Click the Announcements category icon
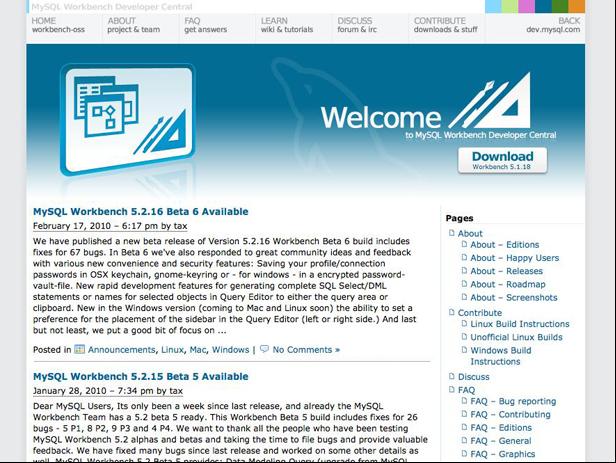The width and height of the screenshot is (616, 463). [80, 350]
